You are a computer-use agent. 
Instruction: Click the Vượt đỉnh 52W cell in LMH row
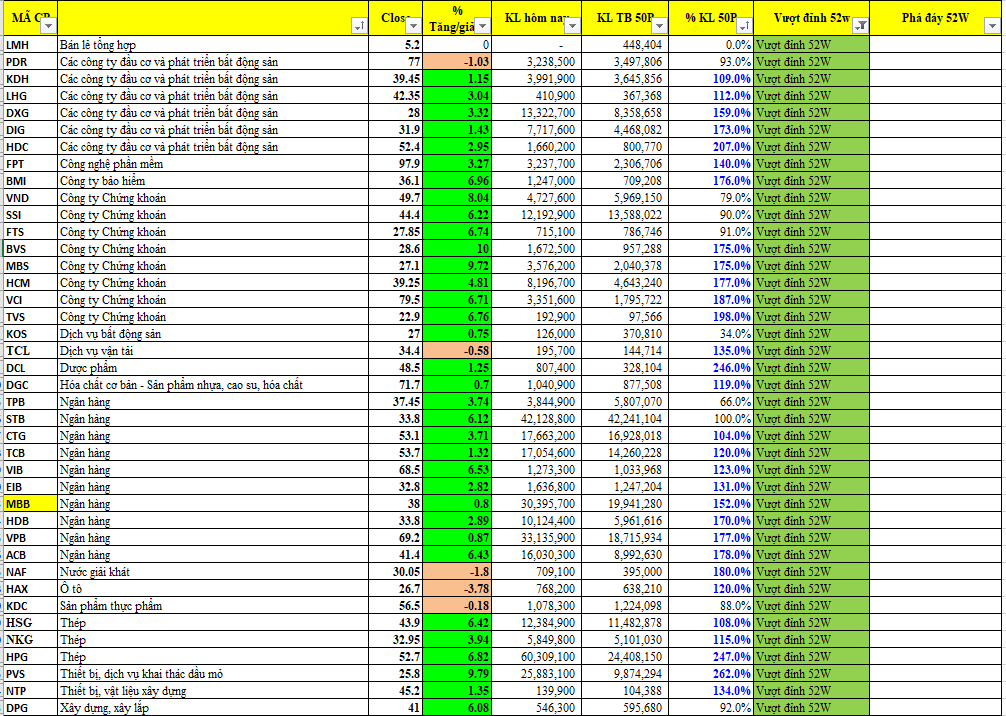[811, 45]
